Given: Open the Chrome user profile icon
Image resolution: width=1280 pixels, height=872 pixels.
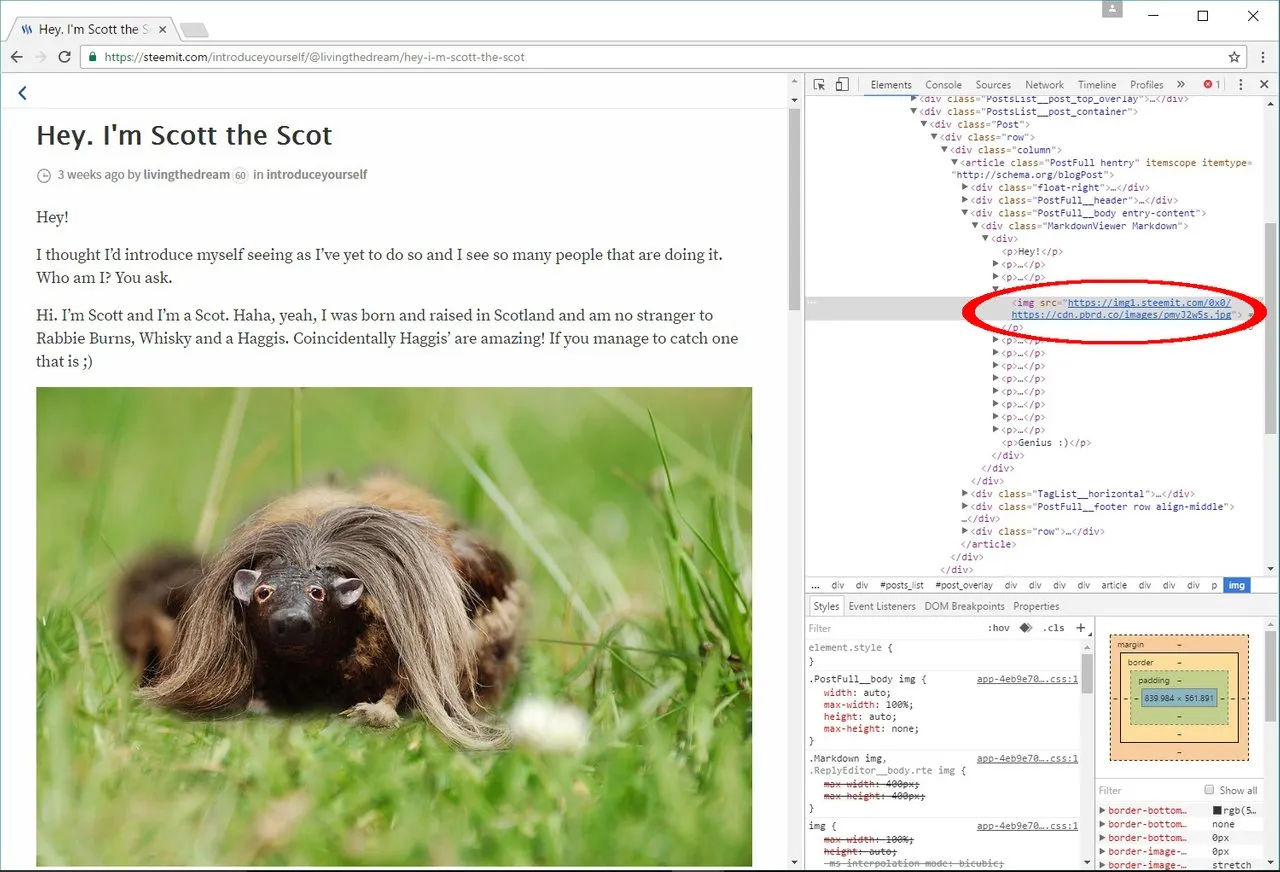Looking at the screenshot, I should pyautogui.click(x=1113, y=9).
